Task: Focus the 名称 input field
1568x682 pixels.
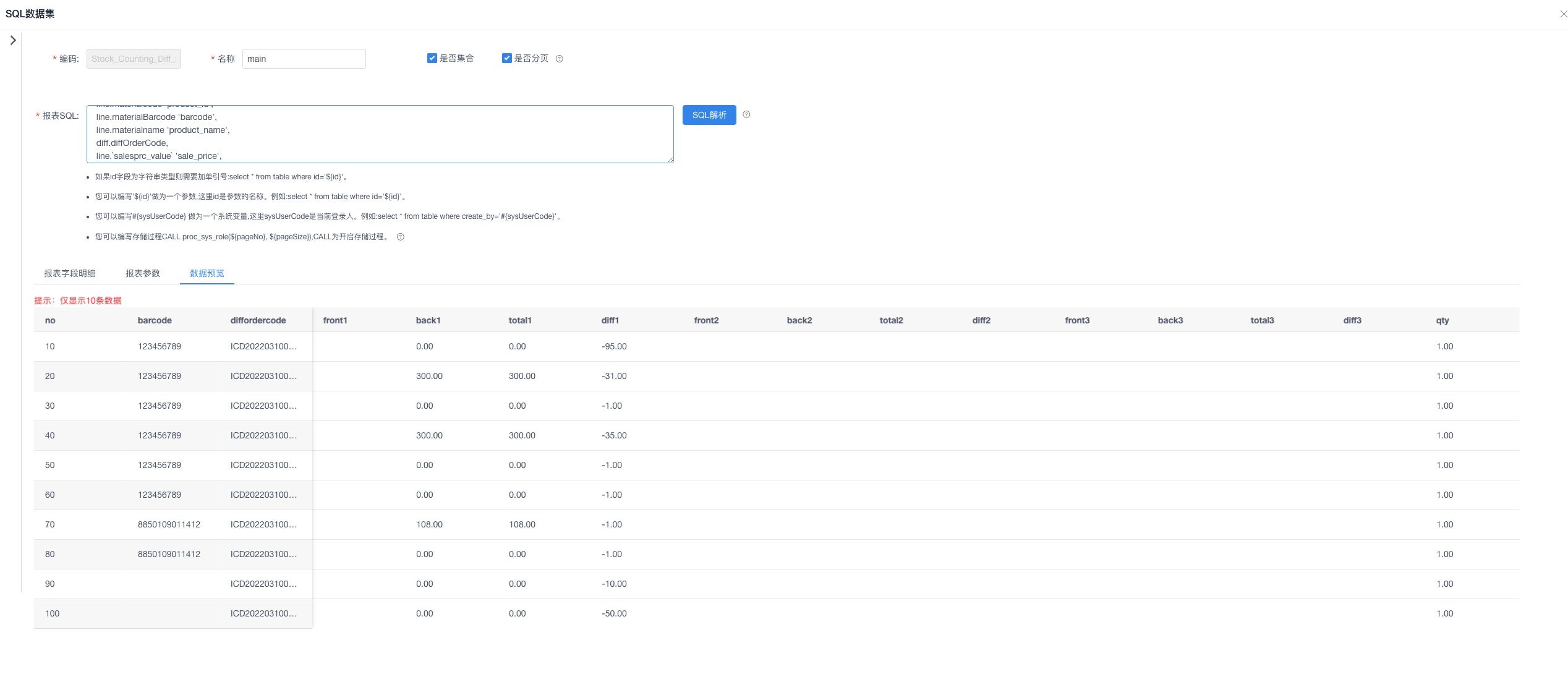Action: (x=304, y=59)
